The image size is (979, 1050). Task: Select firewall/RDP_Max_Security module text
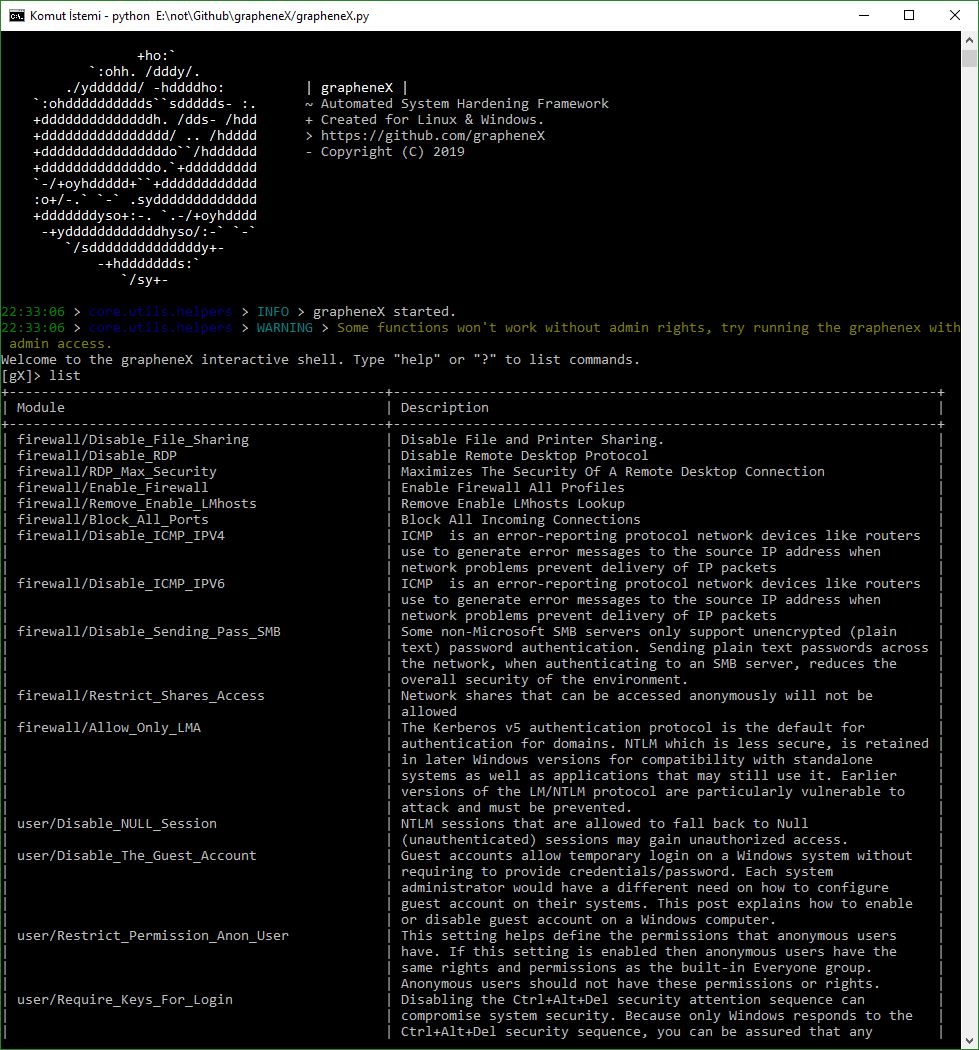click(117, 471)
